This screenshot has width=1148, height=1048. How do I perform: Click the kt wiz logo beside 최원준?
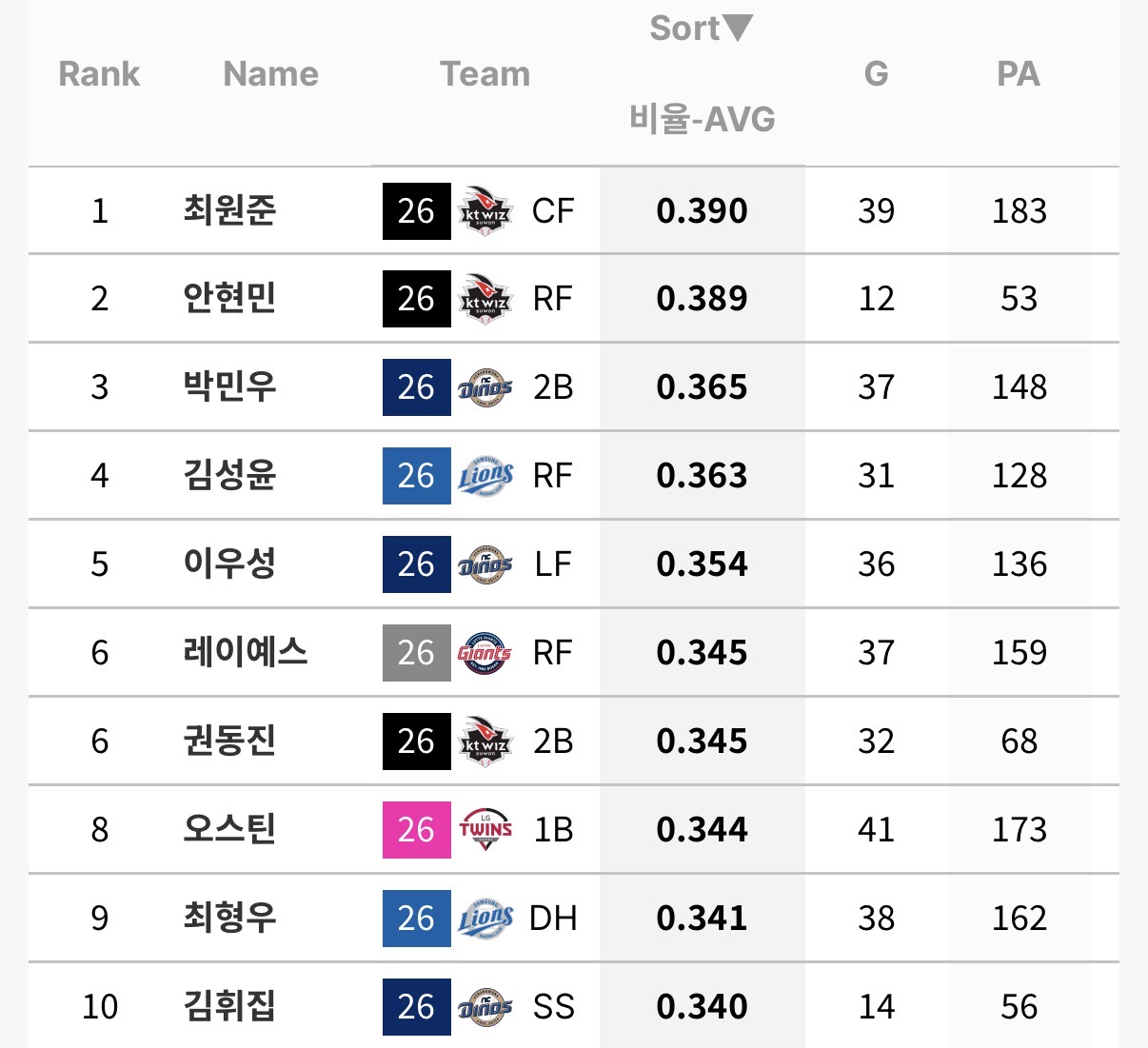485,210
